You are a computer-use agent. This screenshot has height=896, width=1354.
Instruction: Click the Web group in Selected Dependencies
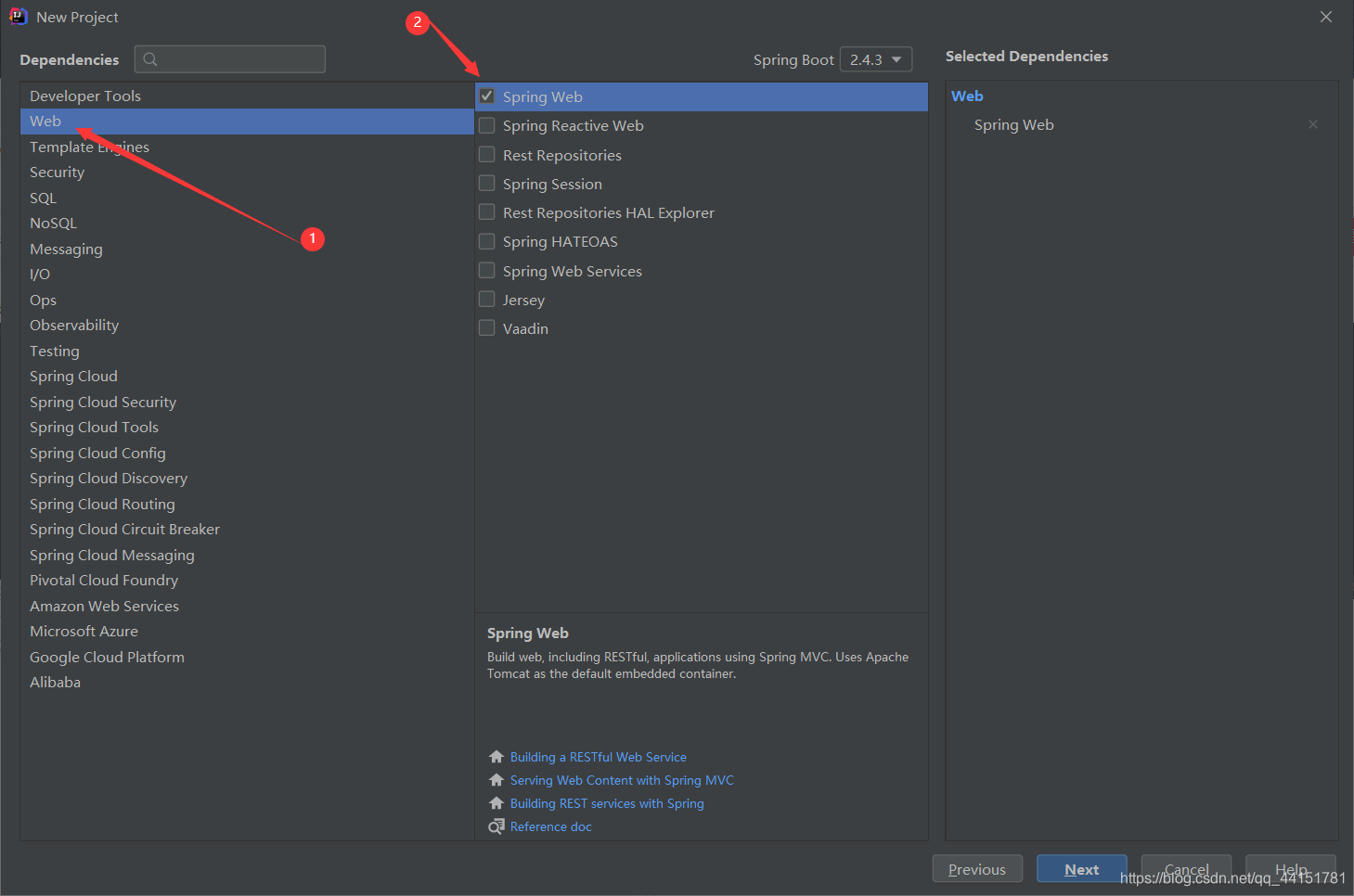(967, 96)
